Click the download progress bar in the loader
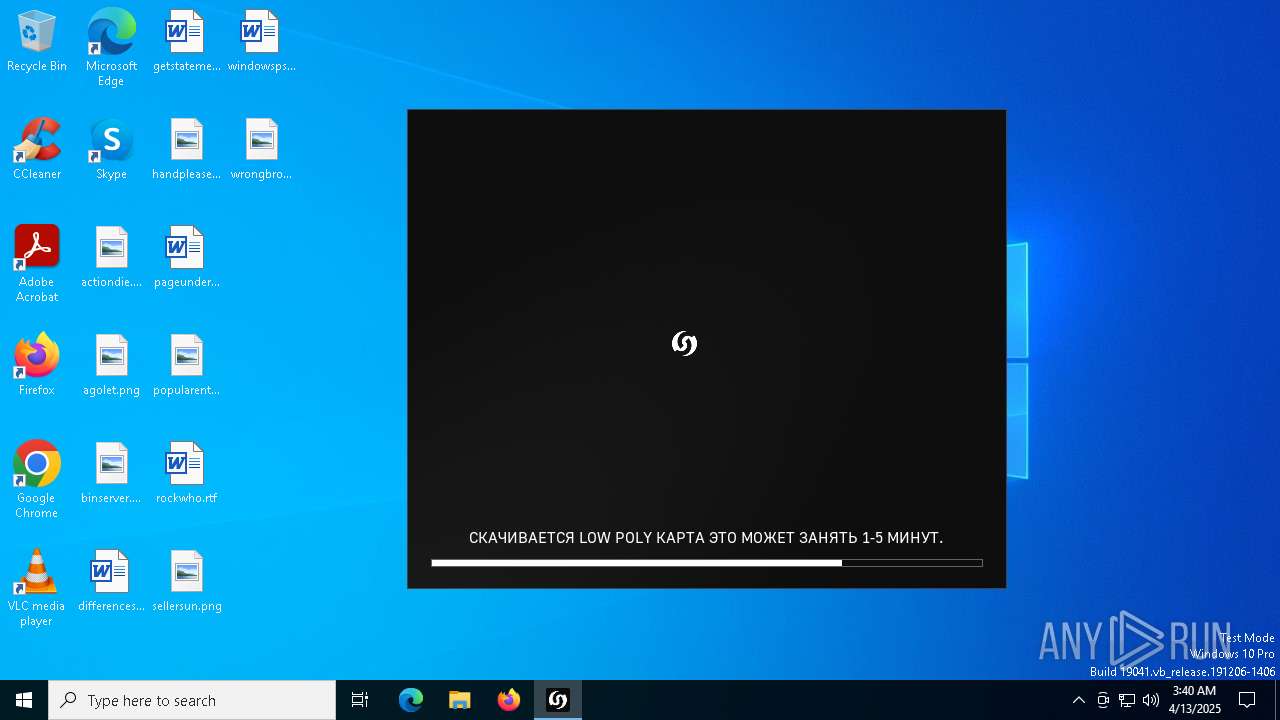Screen dimensions: 1280x720 point(707,563)
